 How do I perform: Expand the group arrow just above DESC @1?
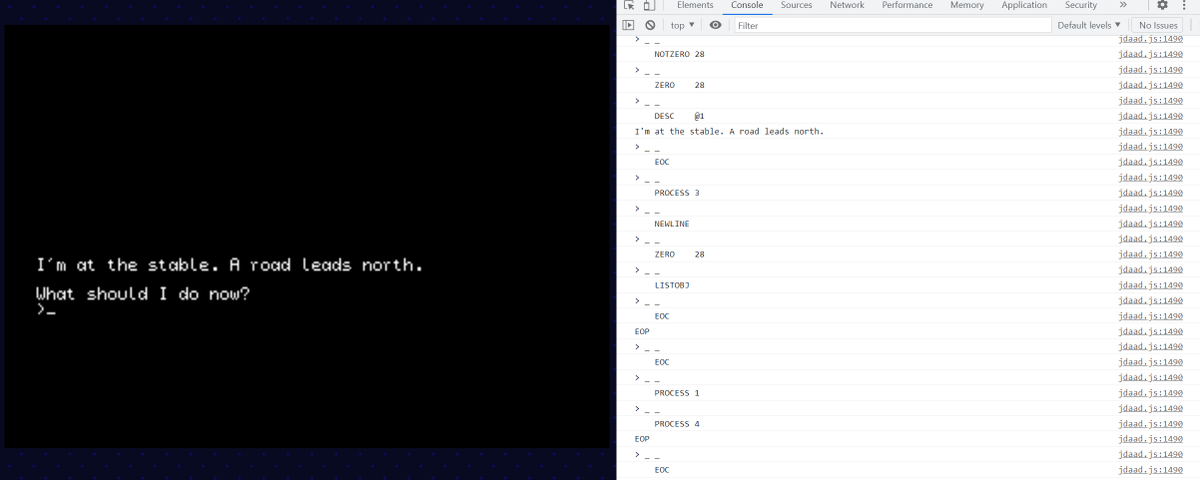coord(637,101)
